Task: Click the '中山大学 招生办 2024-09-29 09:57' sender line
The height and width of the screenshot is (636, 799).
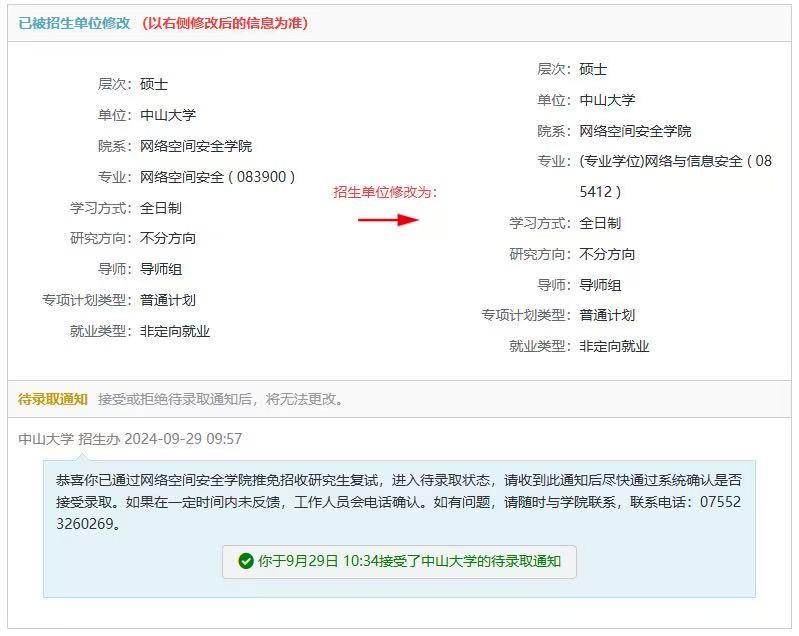Action: coord(130,439)
